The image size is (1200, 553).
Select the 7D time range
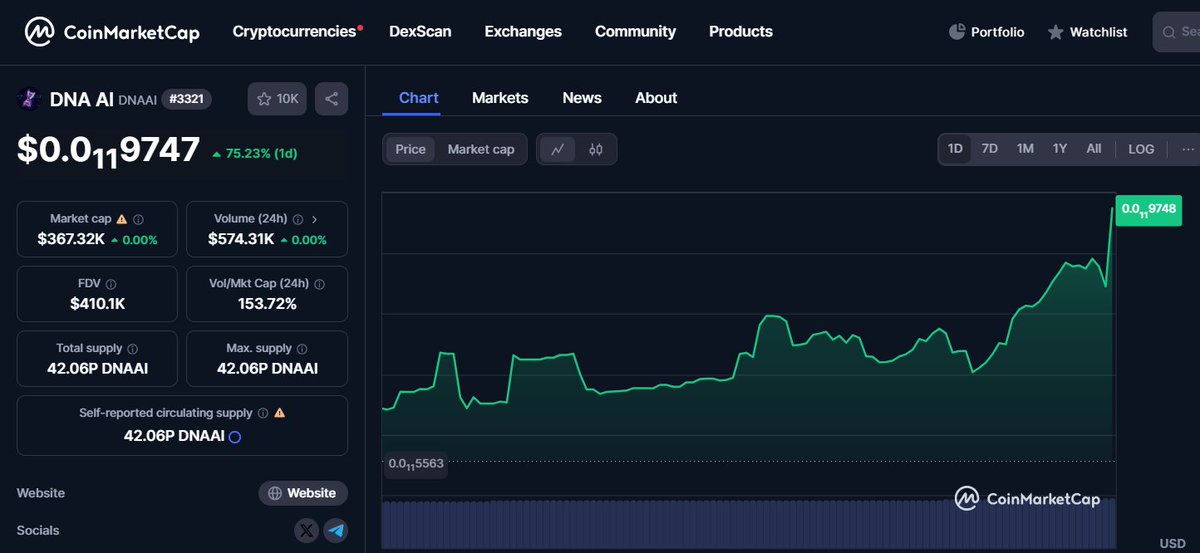(x=989, y=149)
